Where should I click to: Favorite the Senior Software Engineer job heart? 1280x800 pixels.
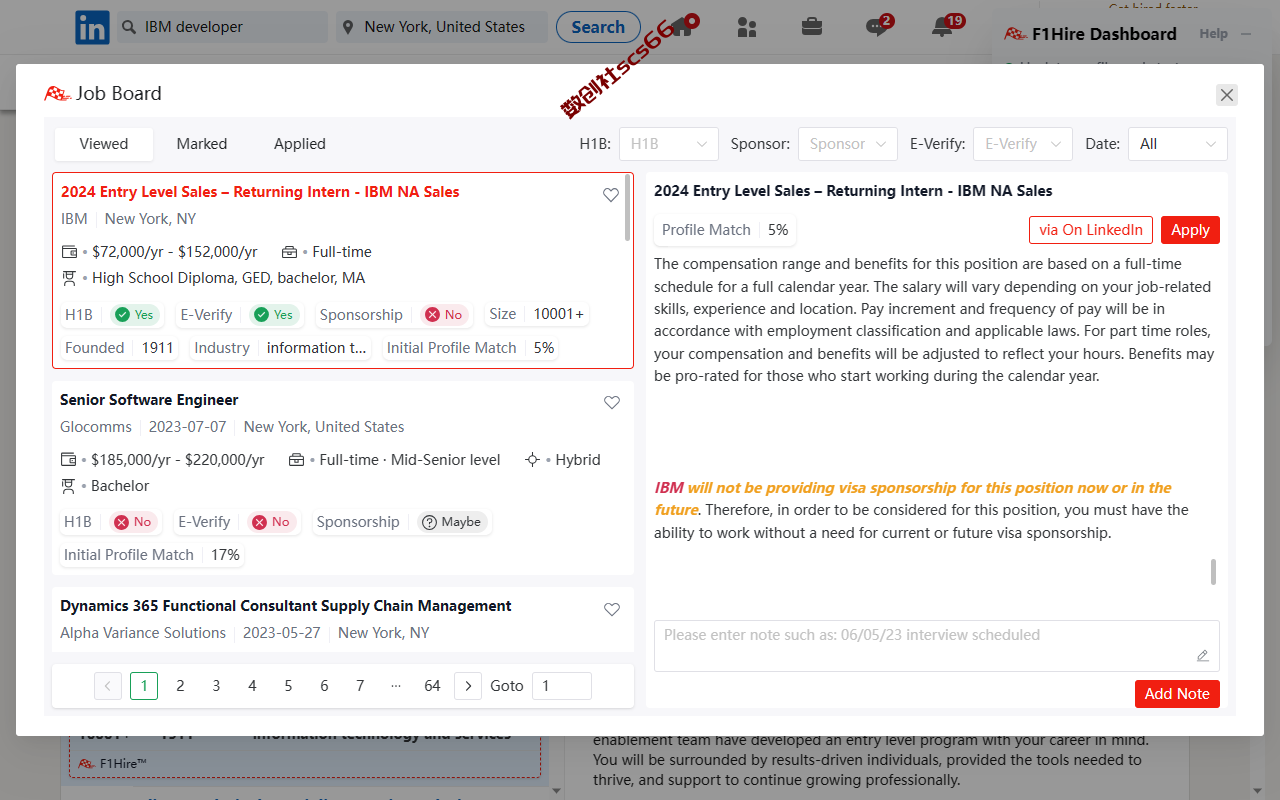coord(612,403)
